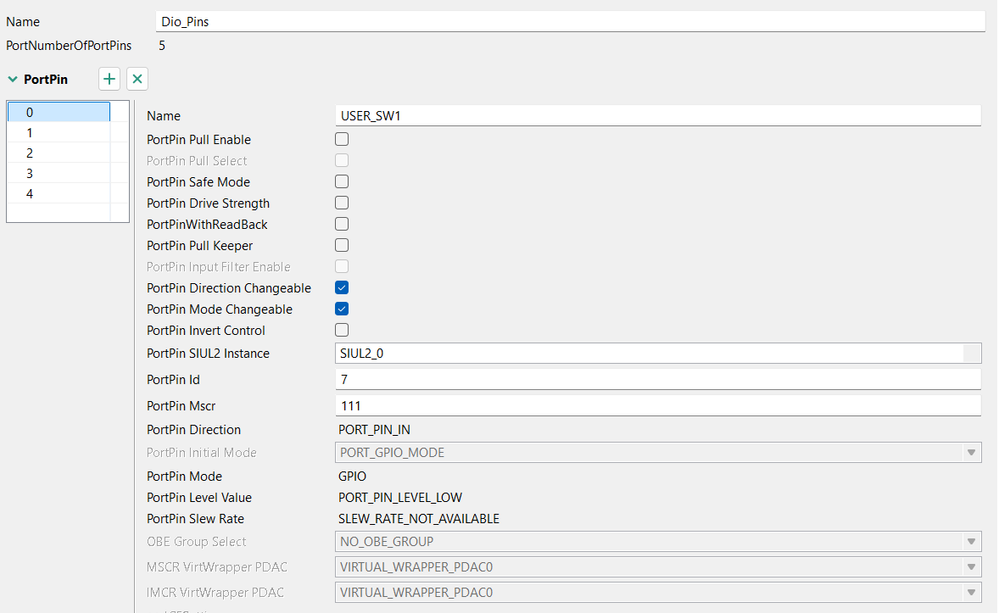
Task: Toggle the PortPin Drive Strength checkbox
Action: pos(342,203)
